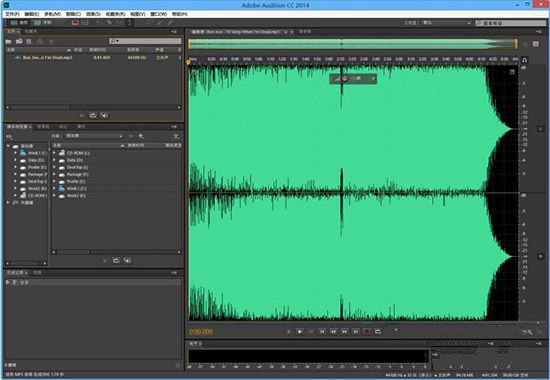Screen dimensions: 550x380
Task: Toggle the right channel enable button
Action: click(541, 256)
